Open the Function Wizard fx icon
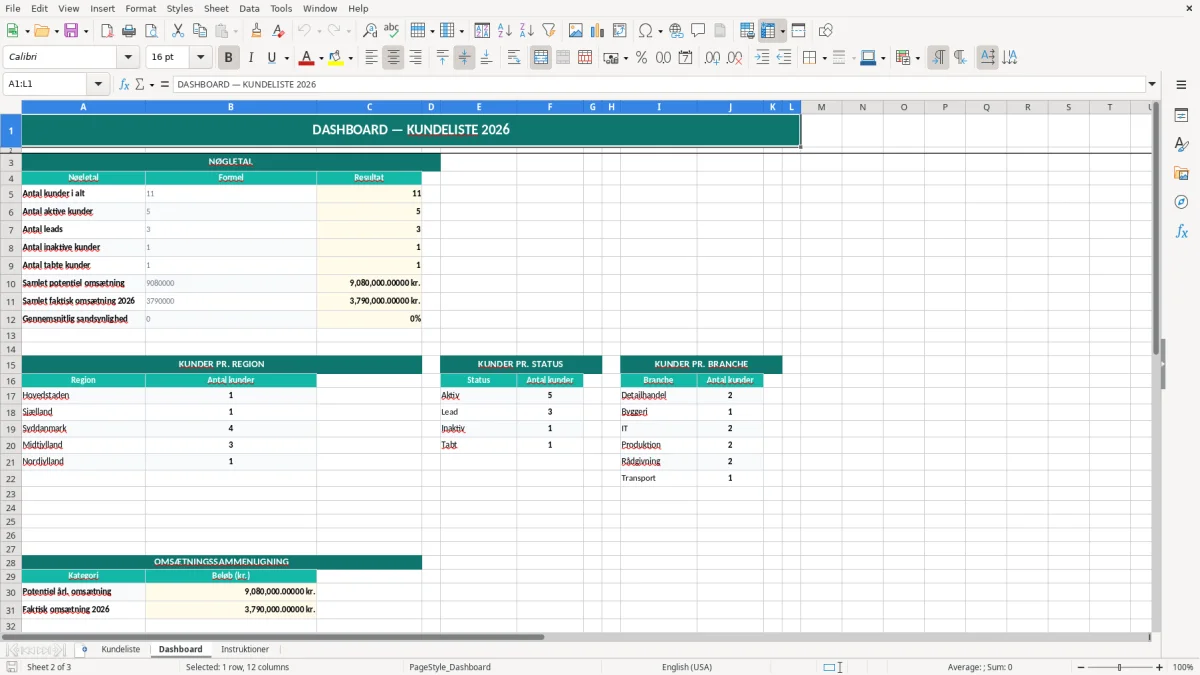 tap(124, 84)
